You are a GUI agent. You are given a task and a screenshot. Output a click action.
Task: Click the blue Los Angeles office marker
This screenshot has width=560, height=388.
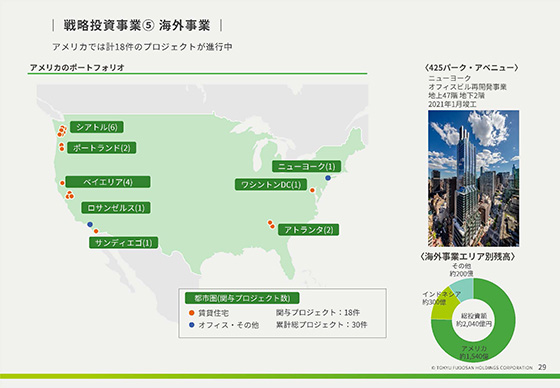point(90,224)
